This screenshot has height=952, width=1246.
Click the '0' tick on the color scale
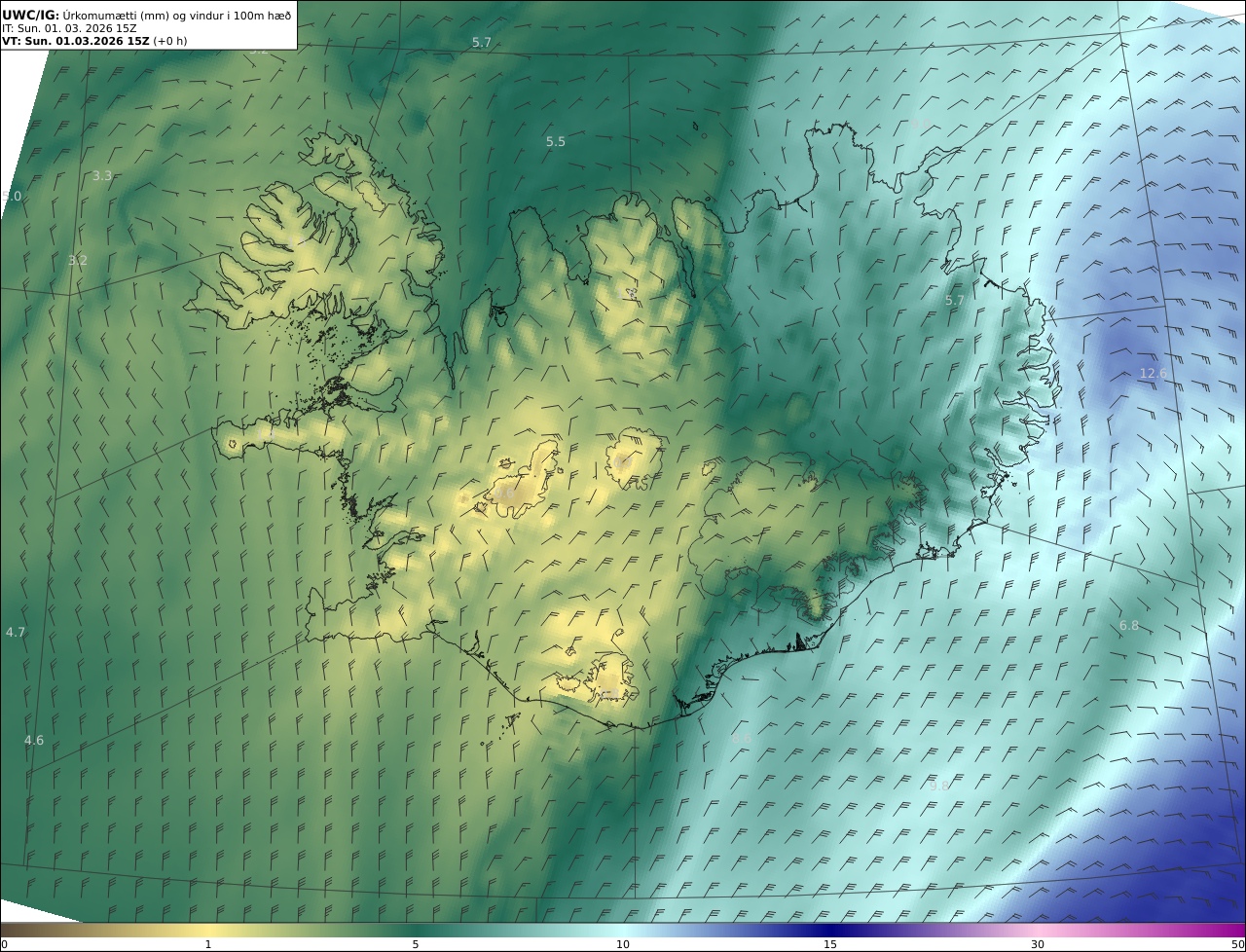(x=5, y=944)
